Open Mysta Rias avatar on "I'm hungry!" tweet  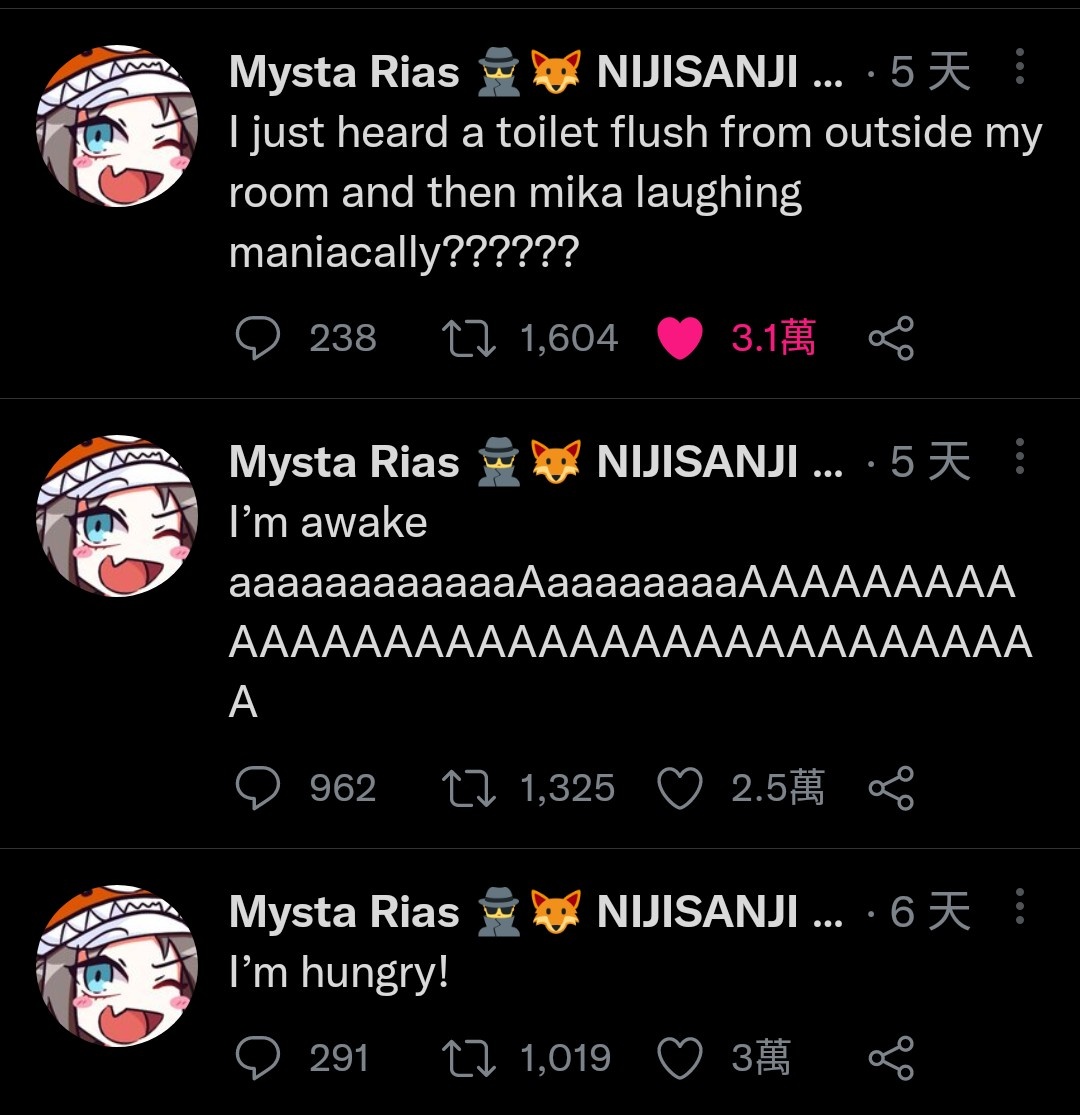117,966
